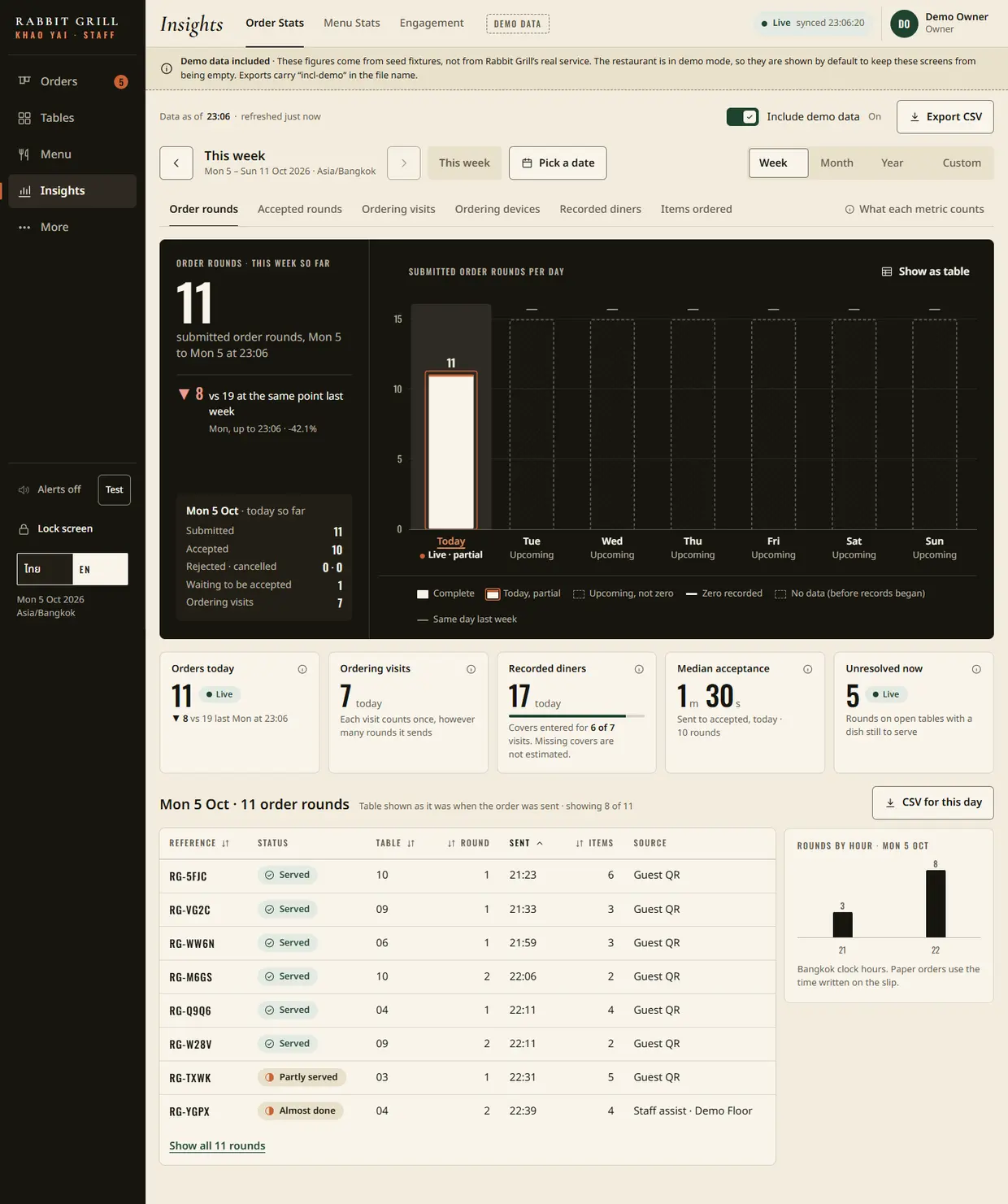This screenshot has height=1204, width=1008.
Task: Open the Pick a date picker
Action: pos(558,163)
